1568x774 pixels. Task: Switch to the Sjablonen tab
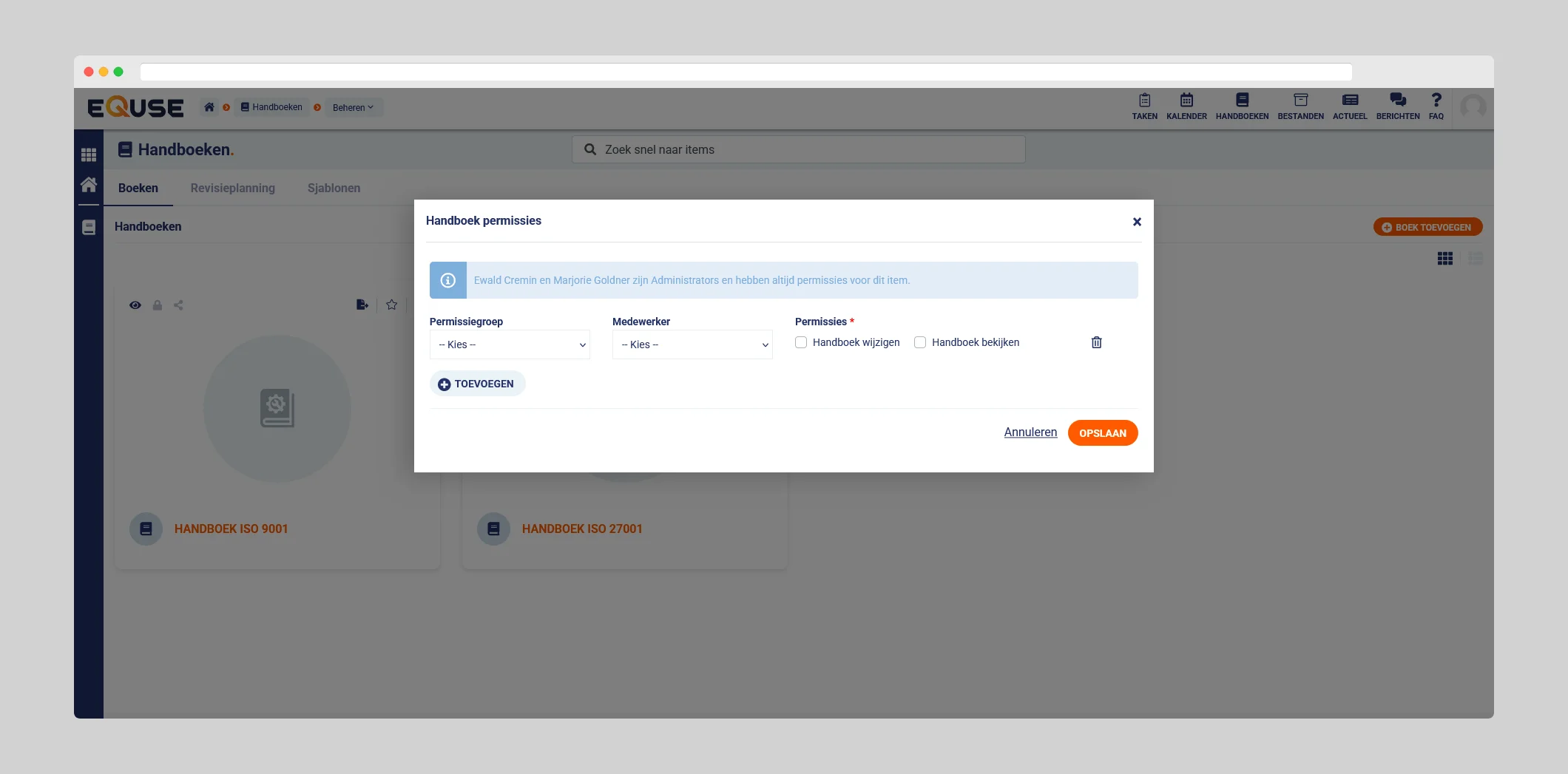click(x=334, y=188)
